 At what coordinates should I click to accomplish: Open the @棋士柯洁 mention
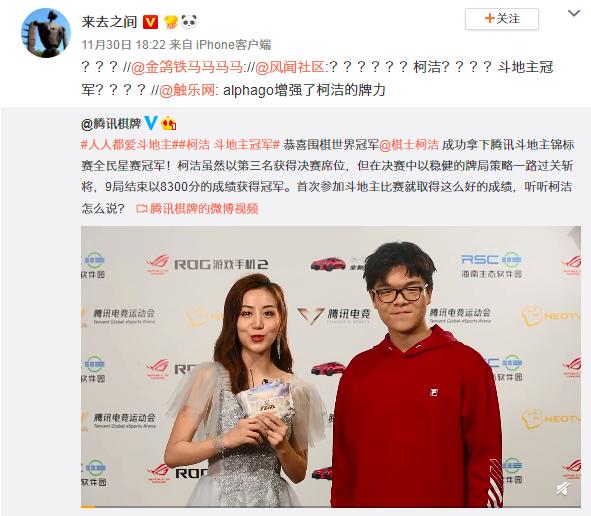[409, 144]
